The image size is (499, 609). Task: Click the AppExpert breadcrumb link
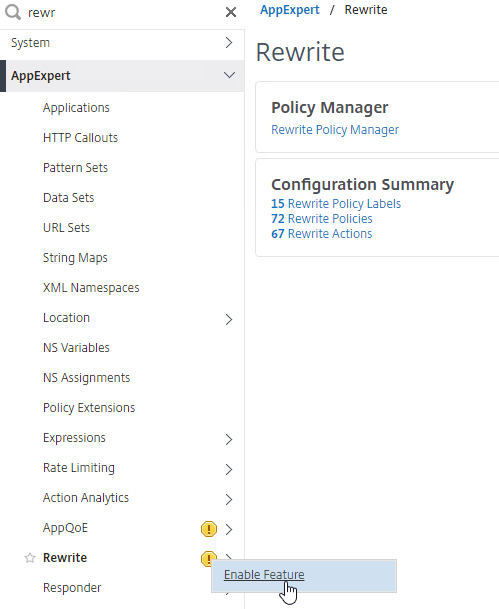click(x=290, y=10)
